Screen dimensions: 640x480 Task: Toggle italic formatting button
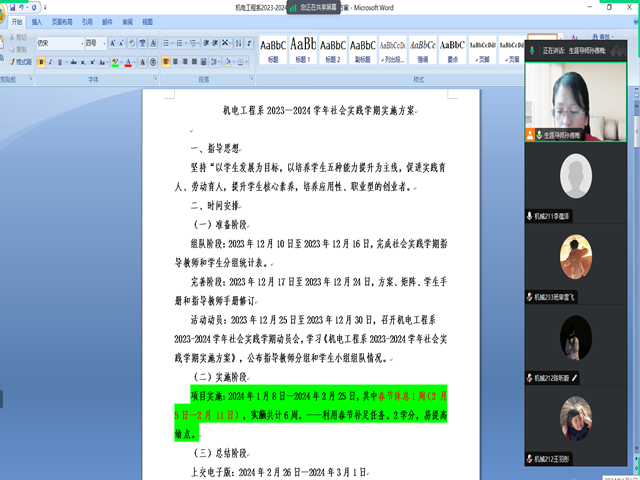click(x=52, y=62)
